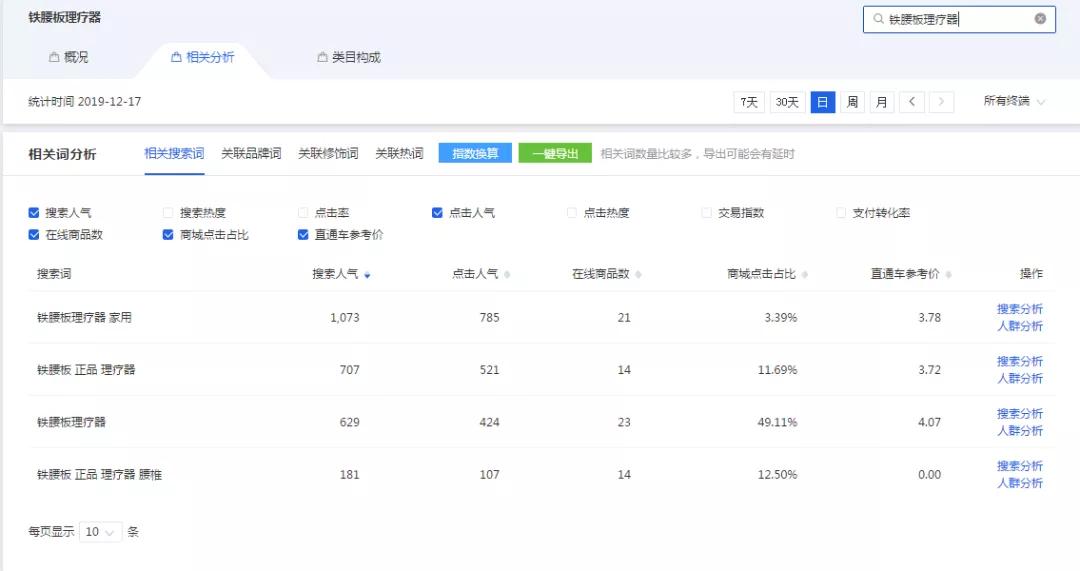This screenshot has height=571, width=1080.
Task: Uncheck the 搜索人气 checkbox
Action: pyautogui.click(x=34, y=213)
